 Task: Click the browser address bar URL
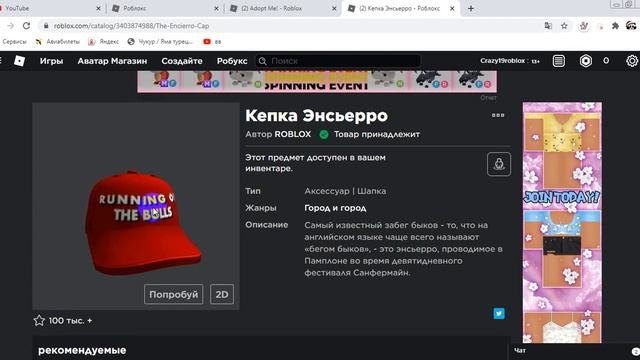click(x=131, y=26)
